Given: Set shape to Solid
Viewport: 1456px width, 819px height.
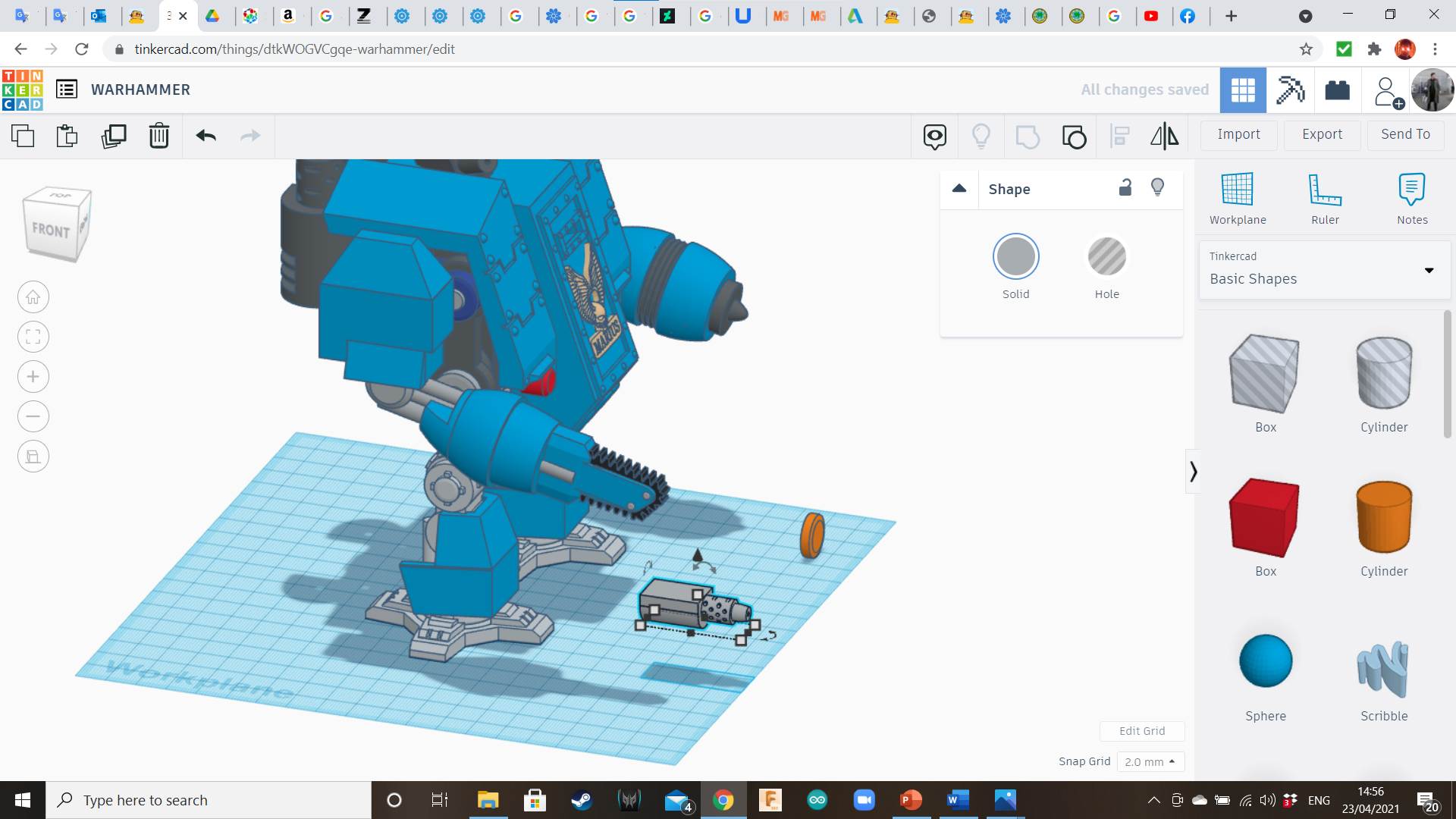Looking at the screenshot, I should pyautogui.click(x=1015, y=257).
